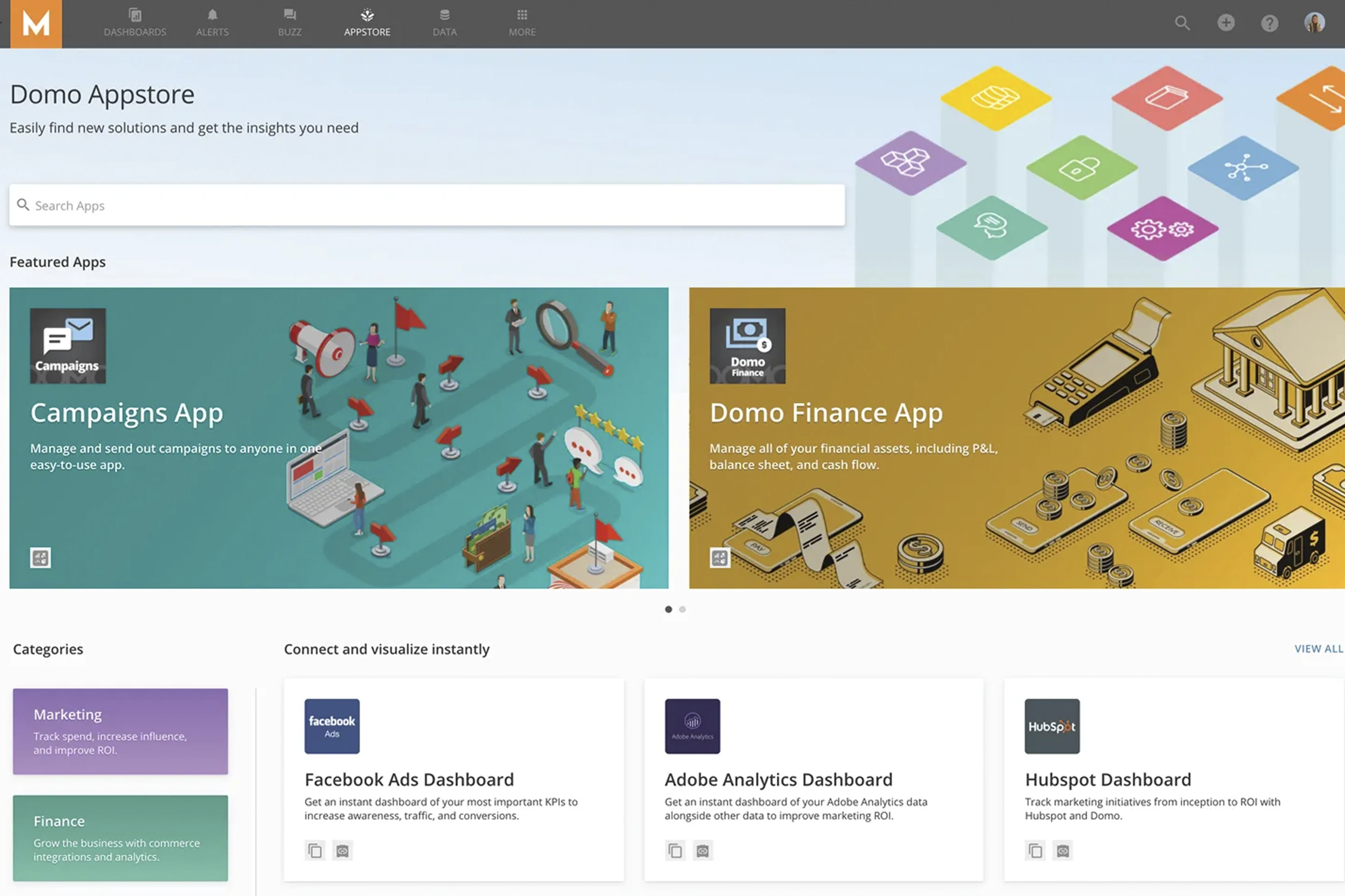1345x896 pixels.
Task: Open the Domo Finance App featured banner
Action: coord(1017,438)
